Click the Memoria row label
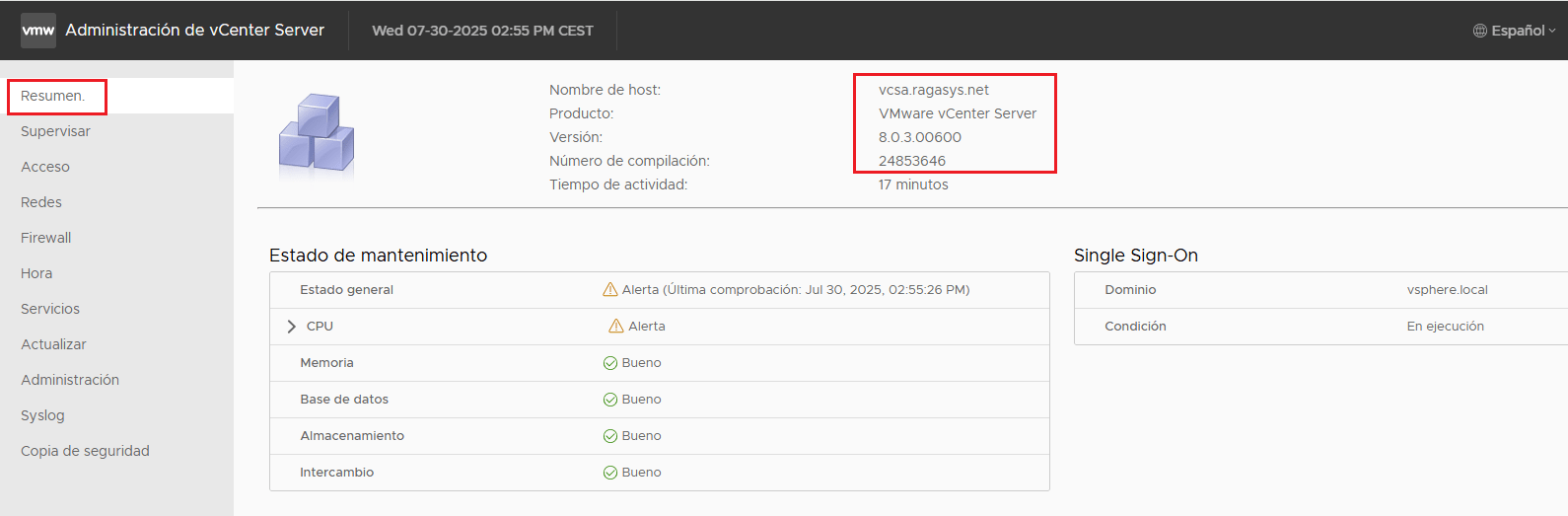This screenshot has width=1568, height=516. pyautogui.click(x=327, y=363)
